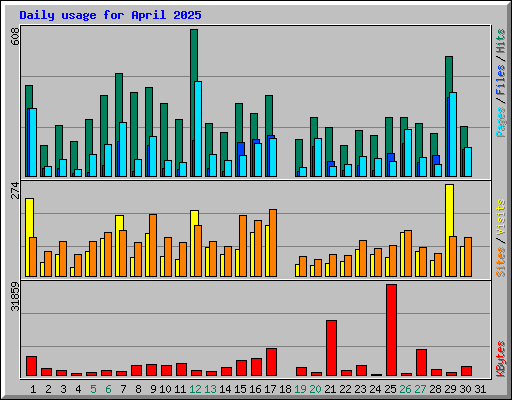
Task: Select the red KBytes bar for day 27
Action: pyautogui.click(x=421, y=363)
